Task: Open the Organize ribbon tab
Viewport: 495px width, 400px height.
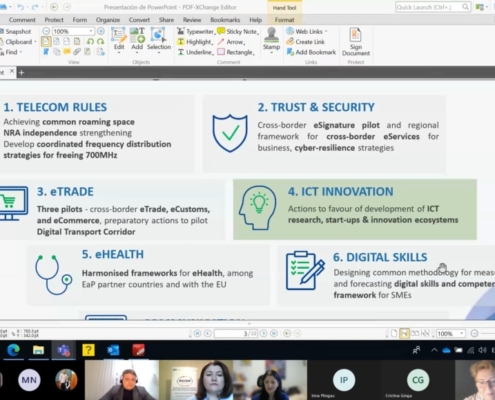Action: pos(108,20)
